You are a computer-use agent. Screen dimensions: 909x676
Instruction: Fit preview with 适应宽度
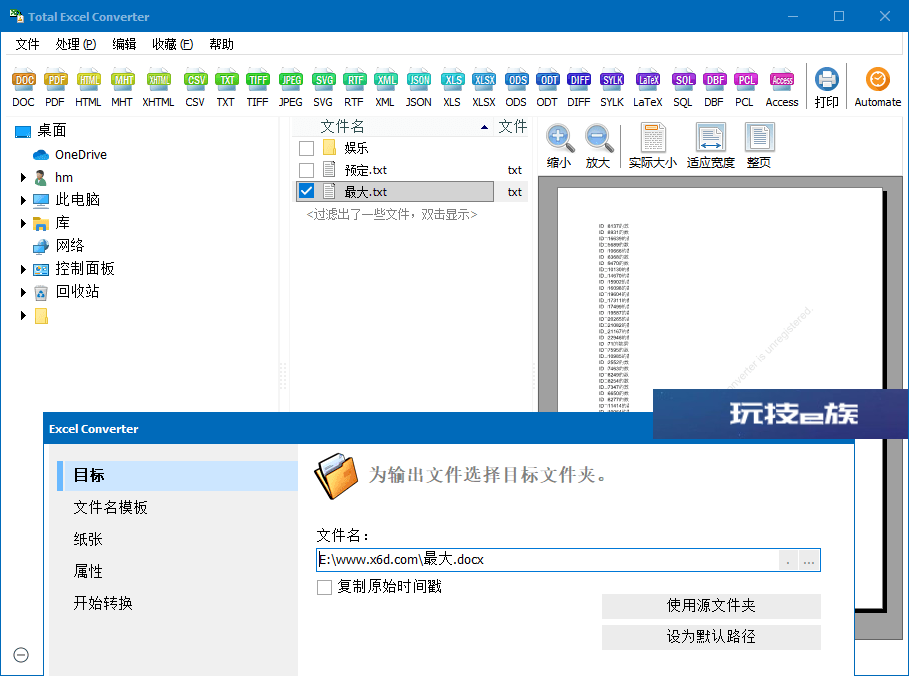click(711, 146)
